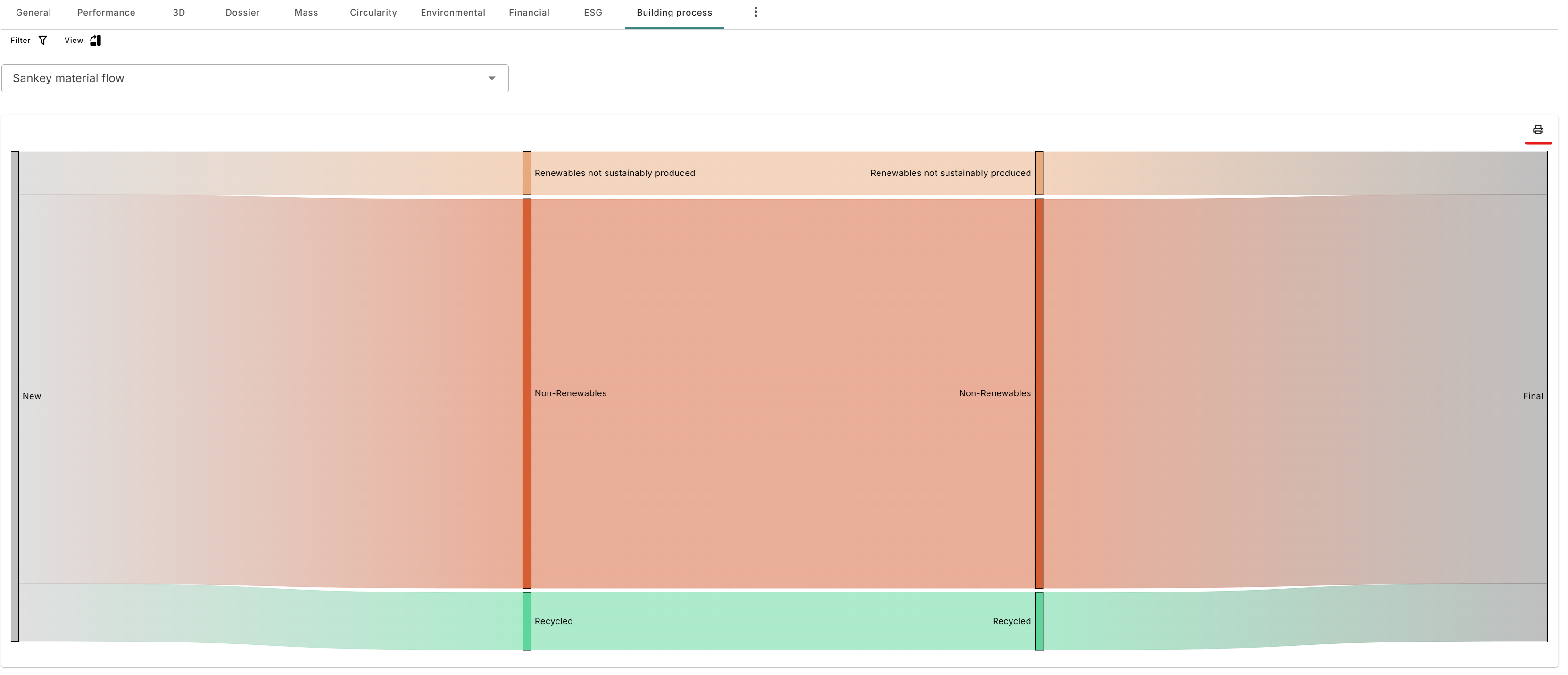Image resolution: width=1568 pixels, height=675 pixels.
Task: Click the View label
Action: (x=74, y=41)
